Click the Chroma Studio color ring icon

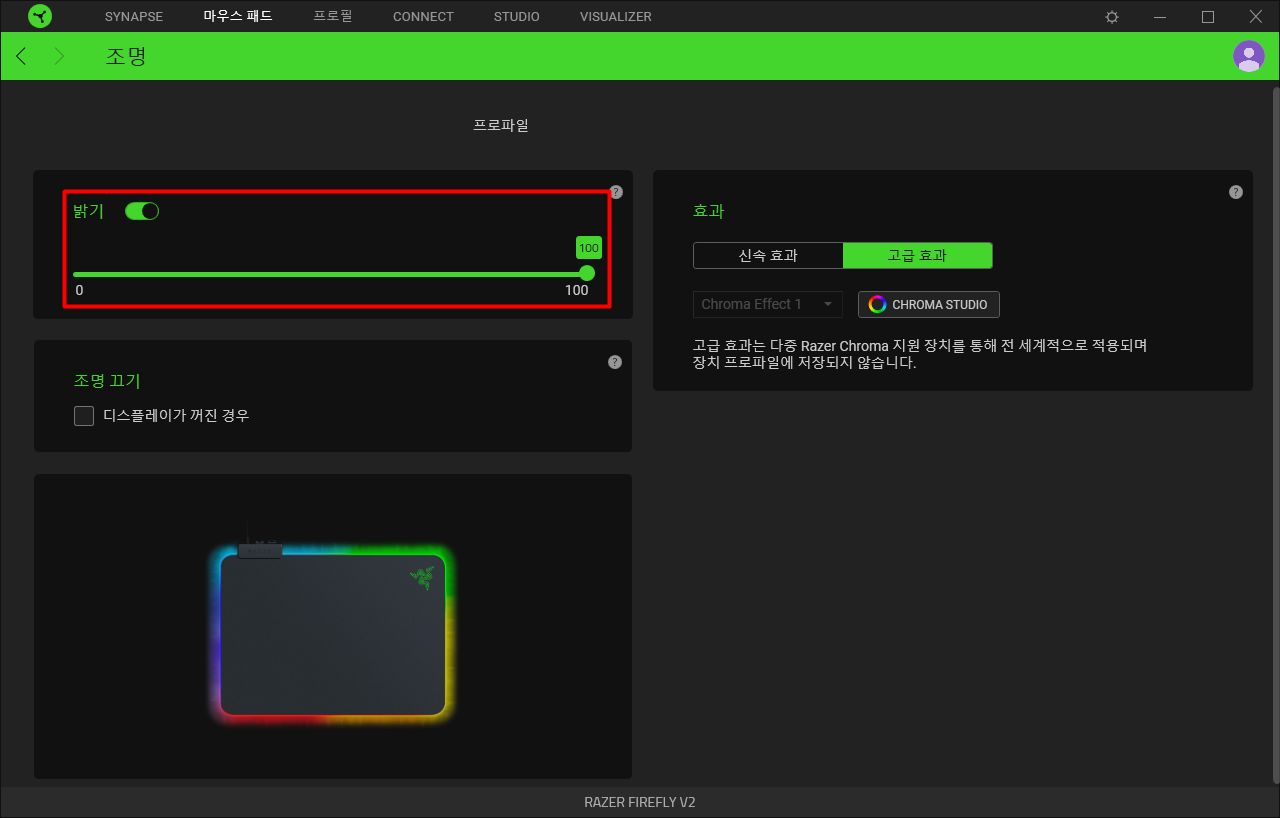(x=877, y=305)
